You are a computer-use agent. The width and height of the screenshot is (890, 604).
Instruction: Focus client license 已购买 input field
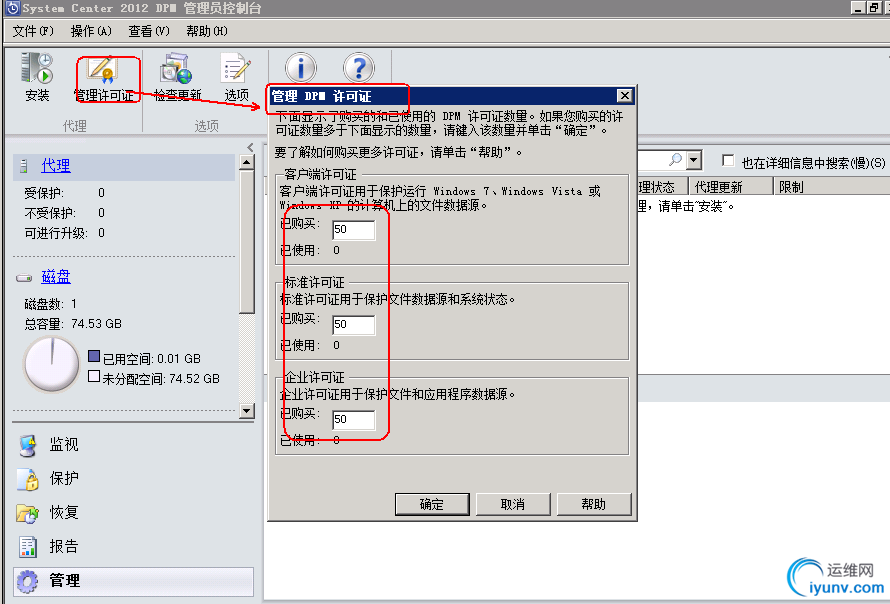coord(353,230)
